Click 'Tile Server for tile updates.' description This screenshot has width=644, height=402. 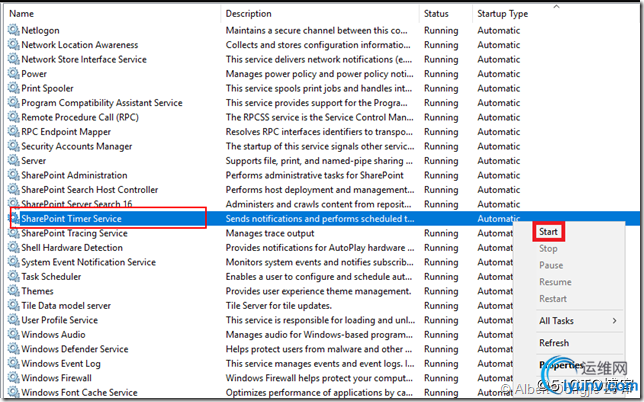278,306
